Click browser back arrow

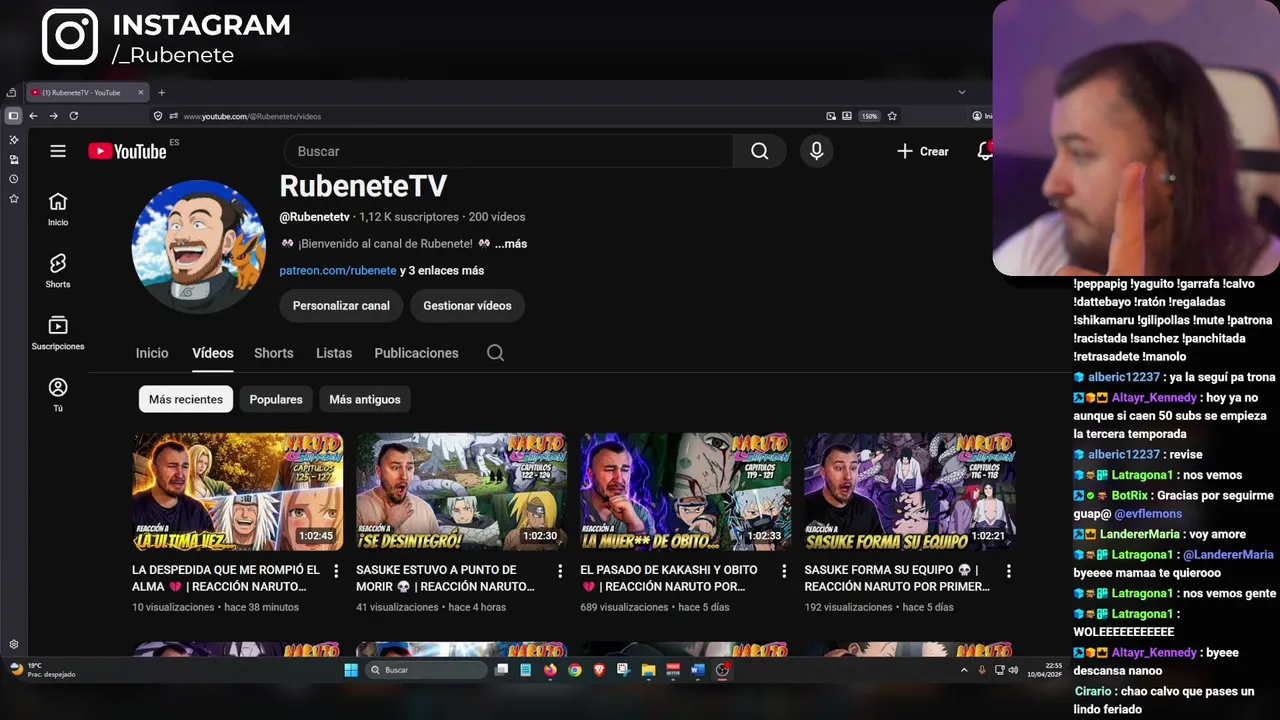(x=33, y=116)
